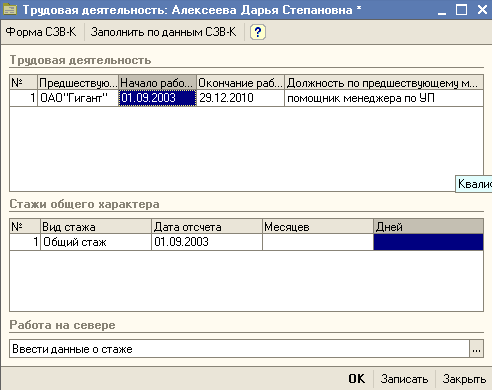This screenshot has width=492, height=390.
Task: Click the window icon in title bar
Action: (10, 10)
